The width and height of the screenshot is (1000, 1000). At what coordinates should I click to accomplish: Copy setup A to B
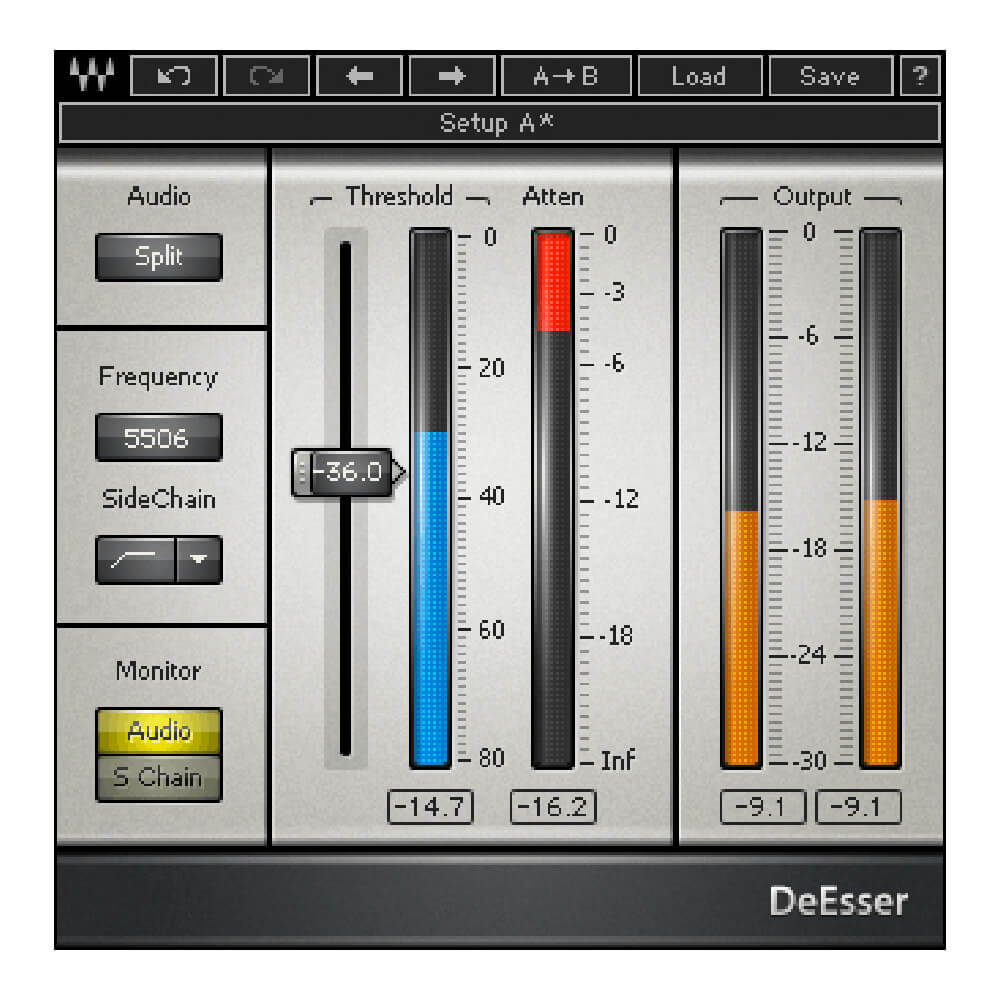click(x=567, y=76)
